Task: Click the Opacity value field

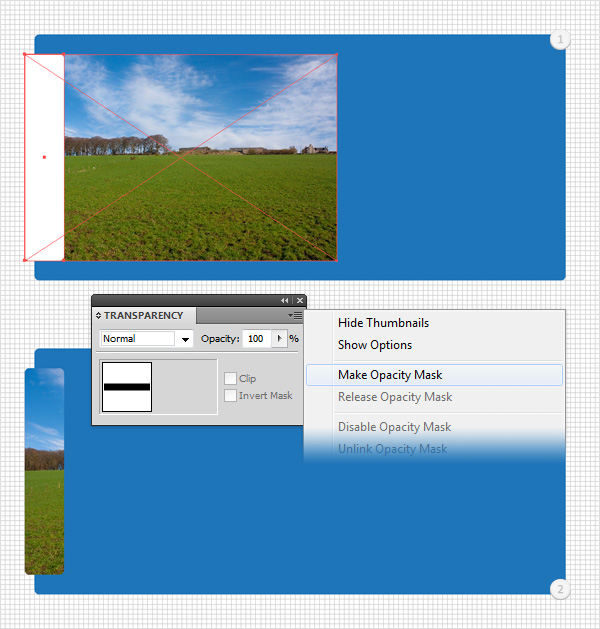Action: (x=257, y=339)
